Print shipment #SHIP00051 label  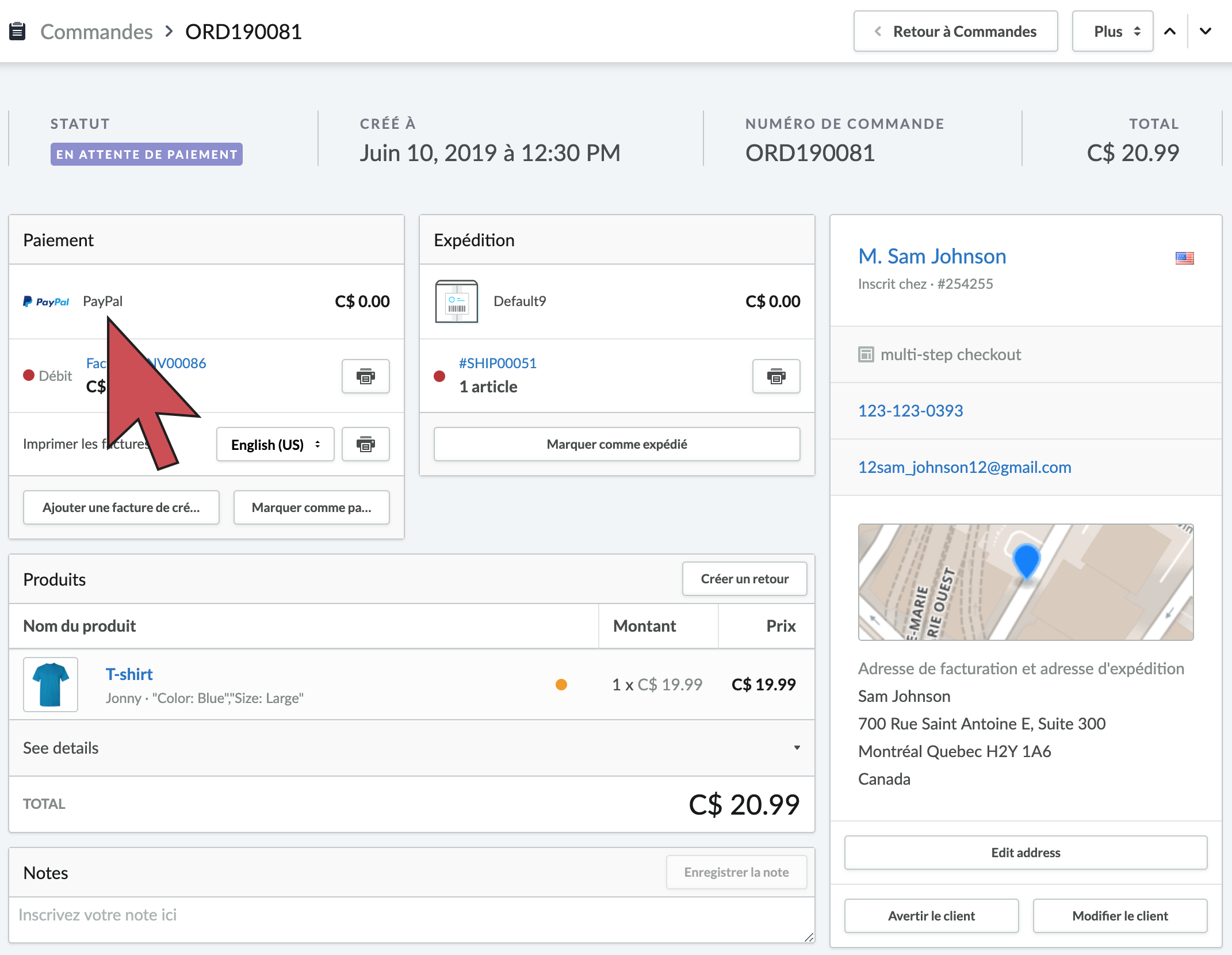(776, 376)
